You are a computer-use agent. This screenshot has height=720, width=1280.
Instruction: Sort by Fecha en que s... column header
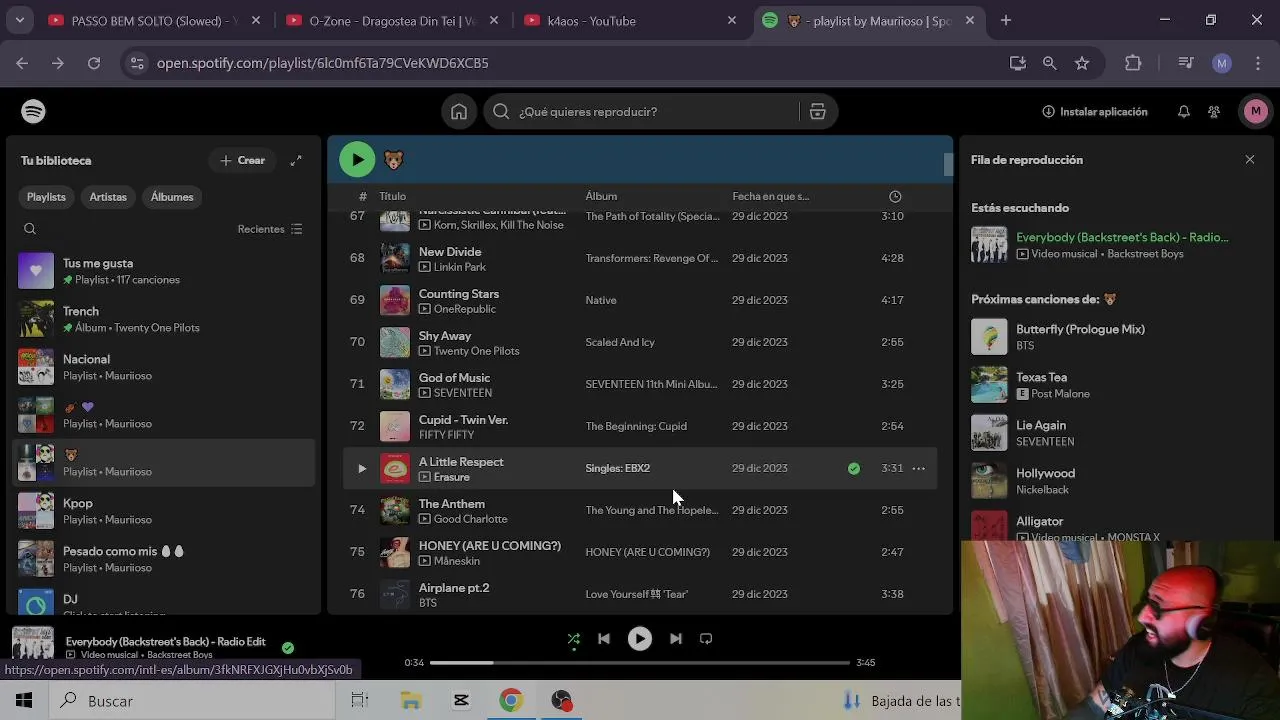770,196
